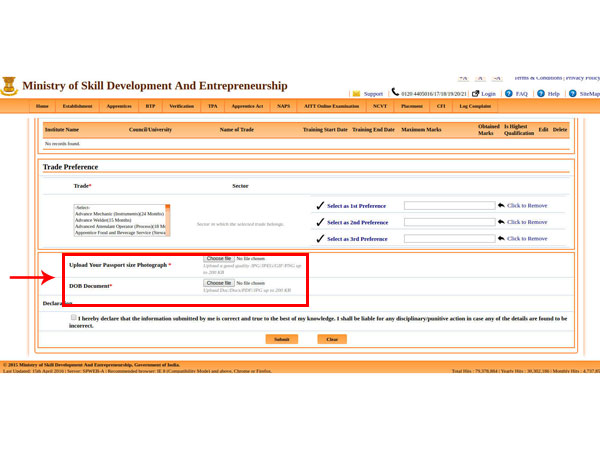Click the 3rd Preference text field
Viewport: 600px width, 450px height.
click(x=450, y=238)
